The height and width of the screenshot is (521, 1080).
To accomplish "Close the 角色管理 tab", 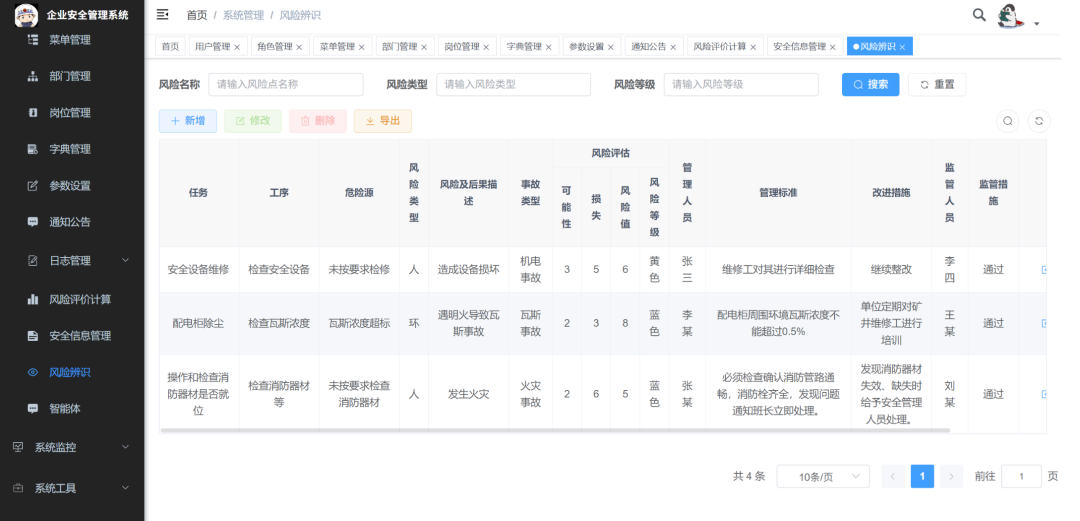I will click(299, 48).
